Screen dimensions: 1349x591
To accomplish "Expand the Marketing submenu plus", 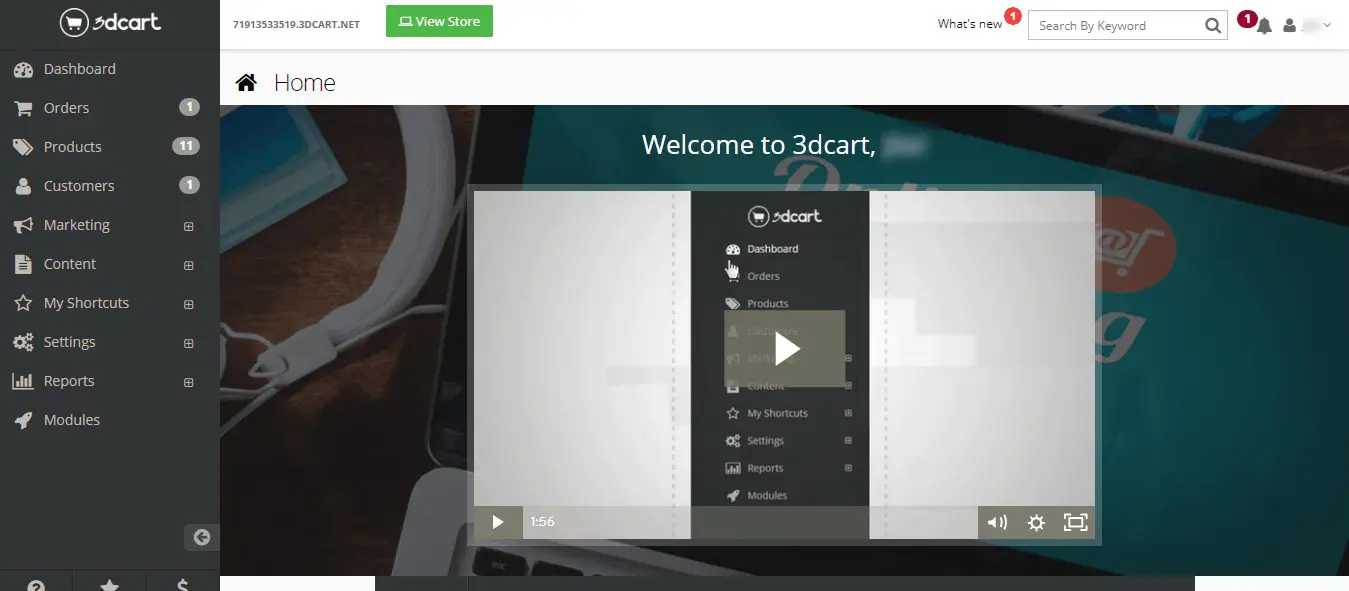I will (188, 226).
